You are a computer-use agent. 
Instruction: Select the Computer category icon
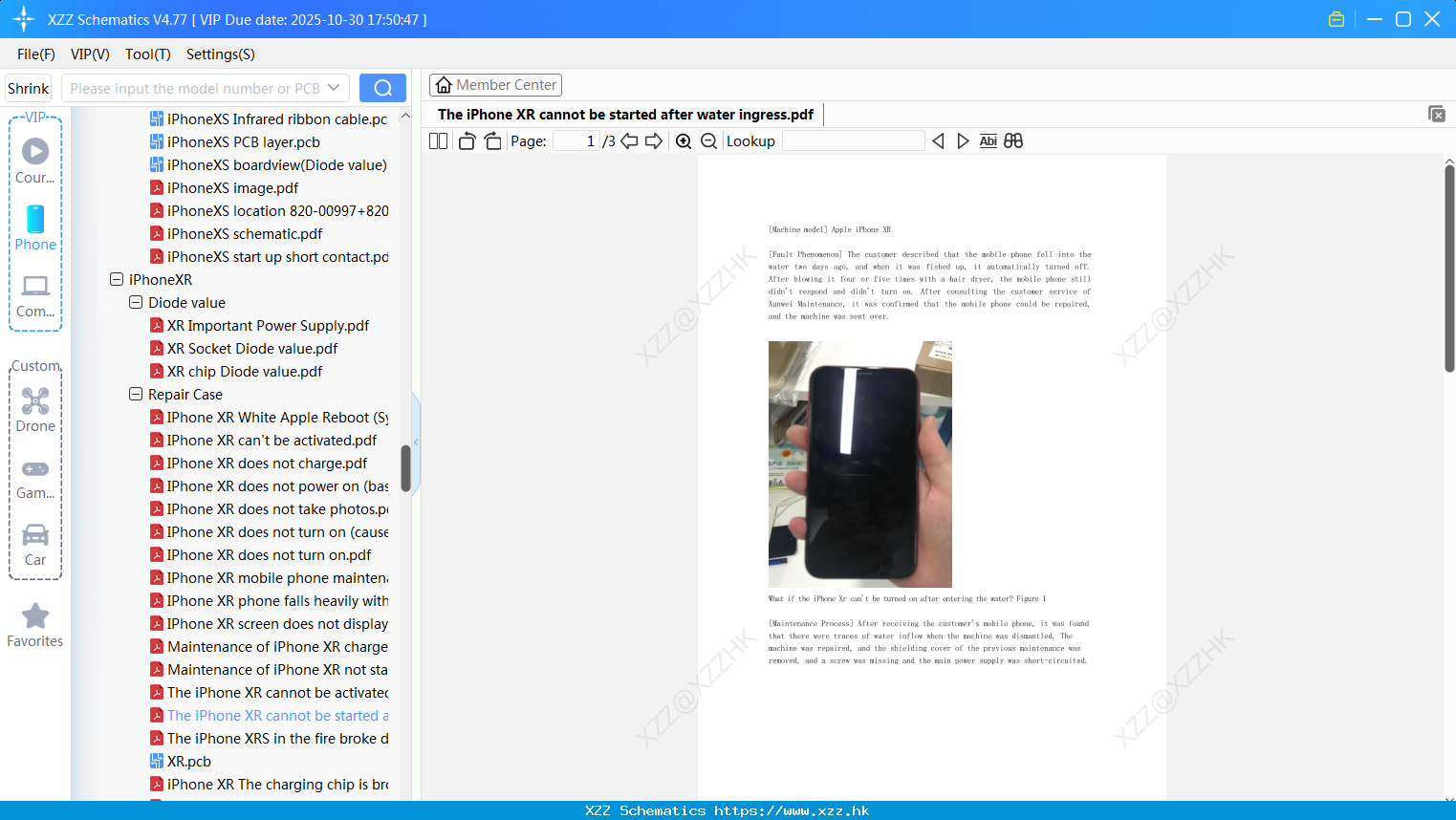[x=35, y=295]
